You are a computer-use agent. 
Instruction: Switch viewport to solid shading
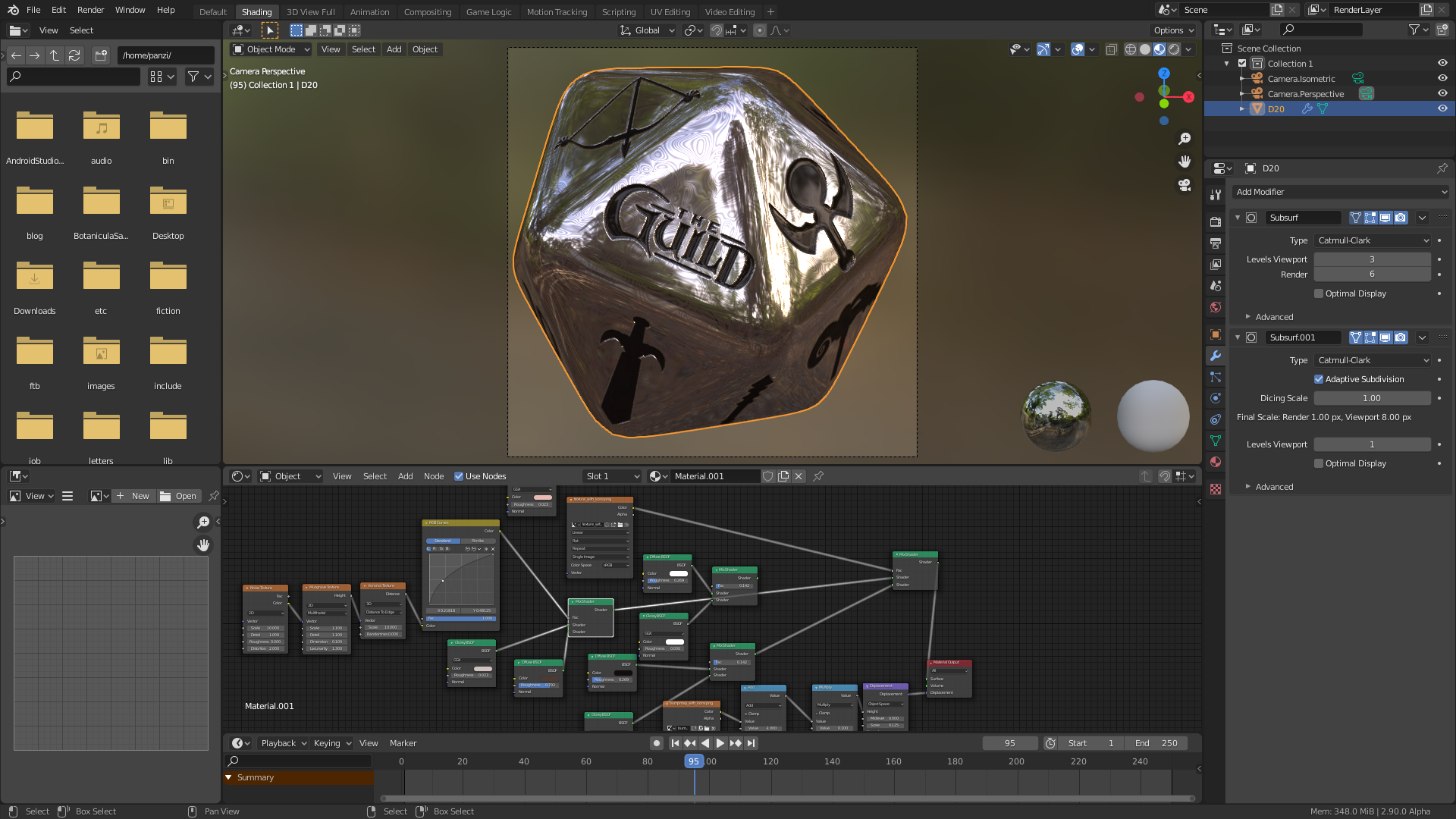(1145, 49)
